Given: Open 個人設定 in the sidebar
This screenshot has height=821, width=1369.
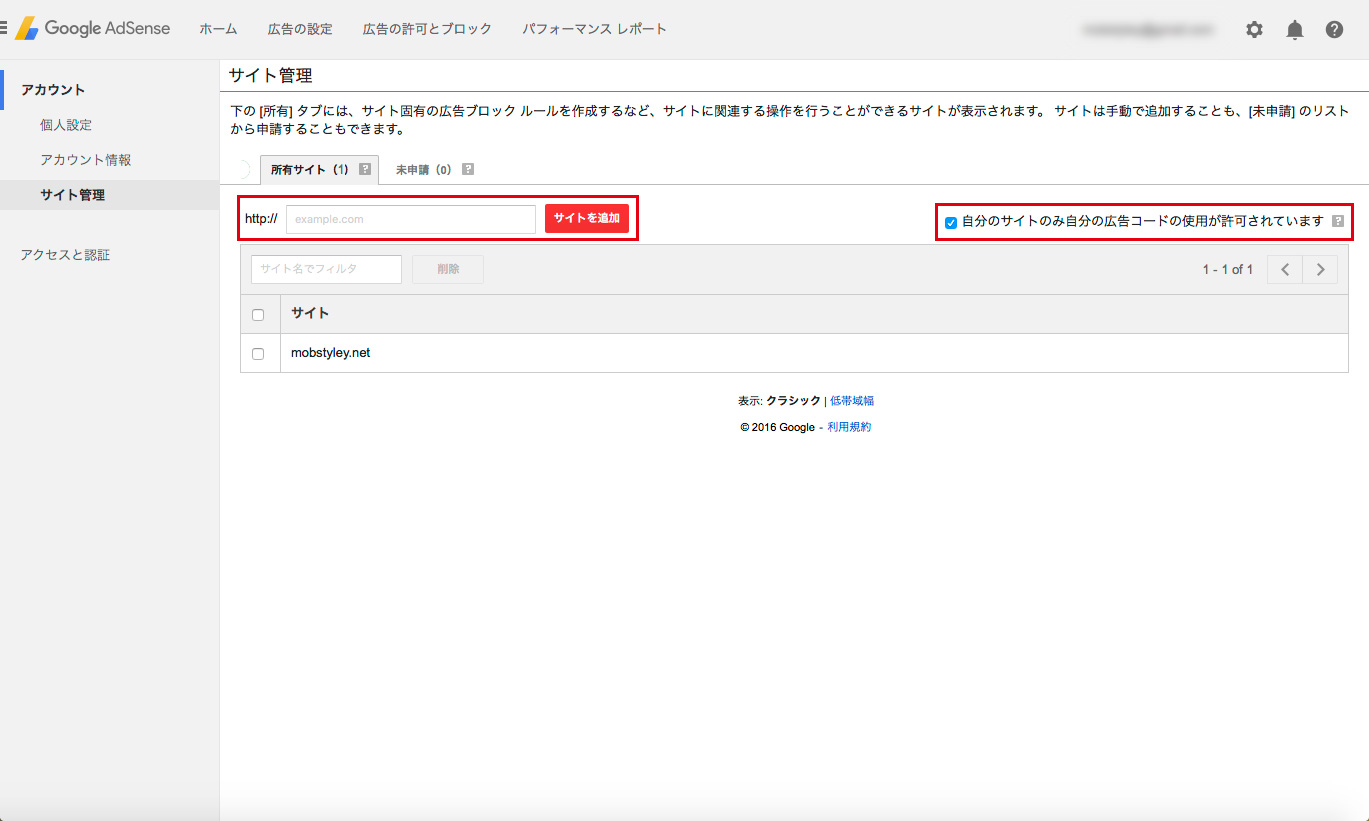Looking at the screenshot, I should [66, 125].
